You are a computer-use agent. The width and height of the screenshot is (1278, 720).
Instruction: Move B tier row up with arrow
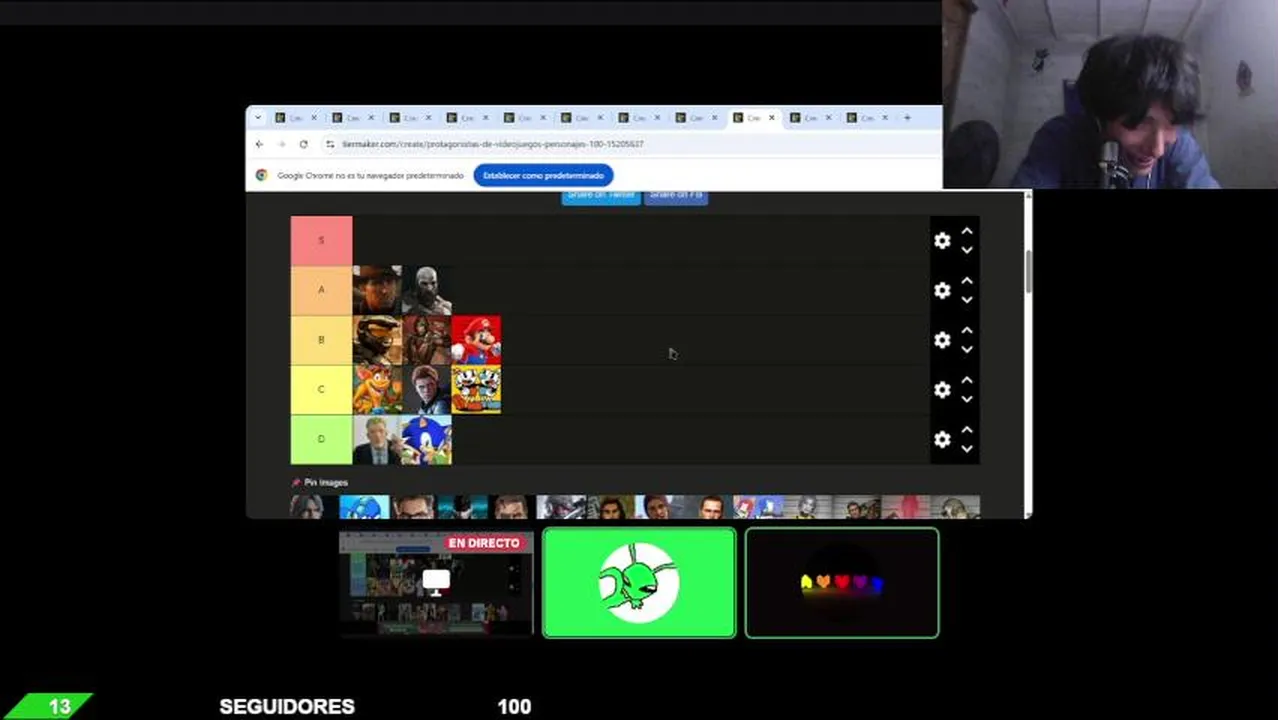967,331
